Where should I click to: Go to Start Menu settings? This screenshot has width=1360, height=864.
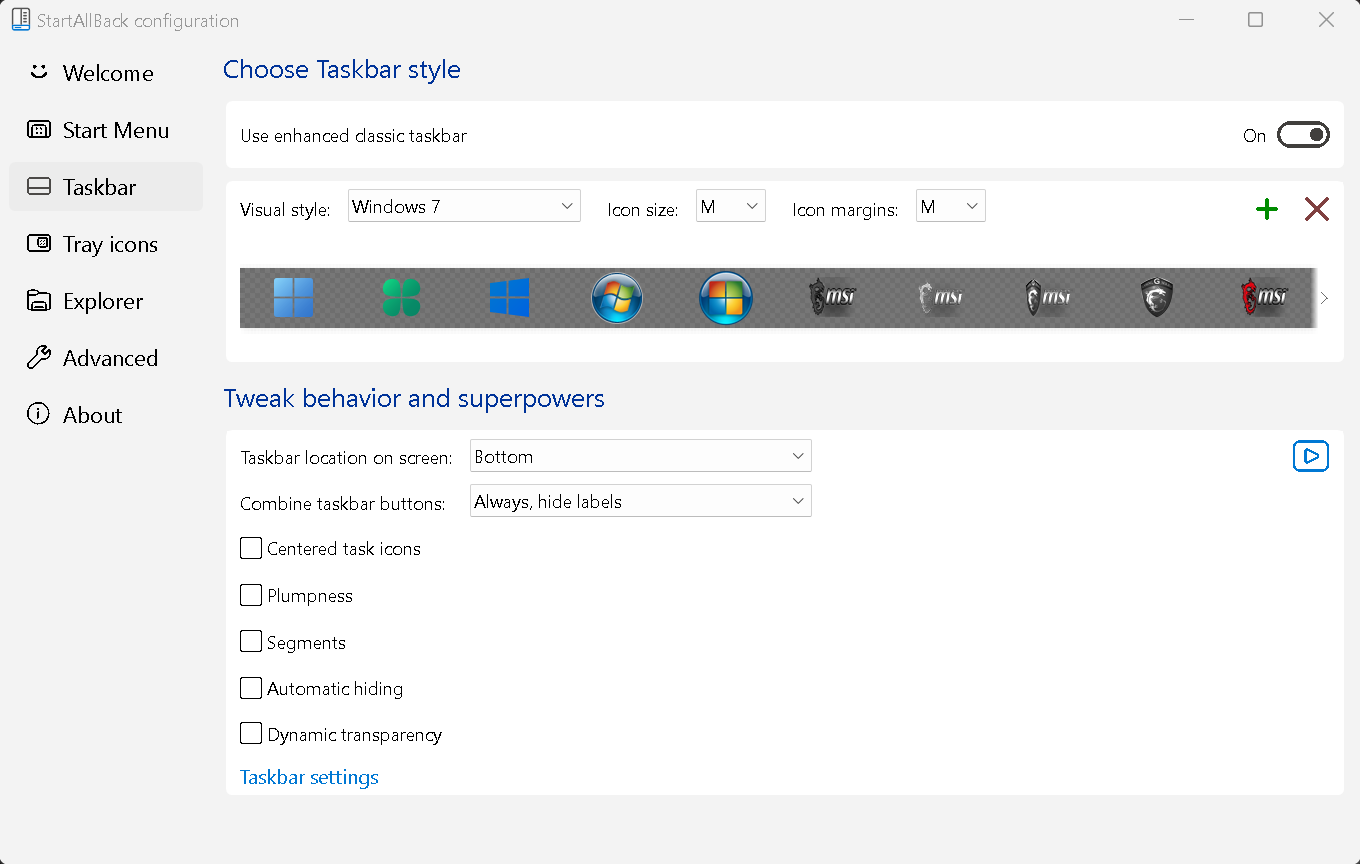106,130
